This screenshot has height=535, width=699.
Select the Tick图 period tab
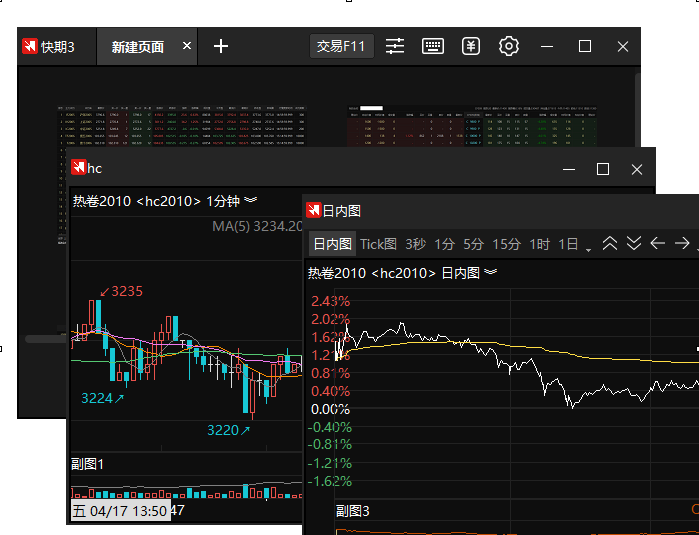click(378, 244)
